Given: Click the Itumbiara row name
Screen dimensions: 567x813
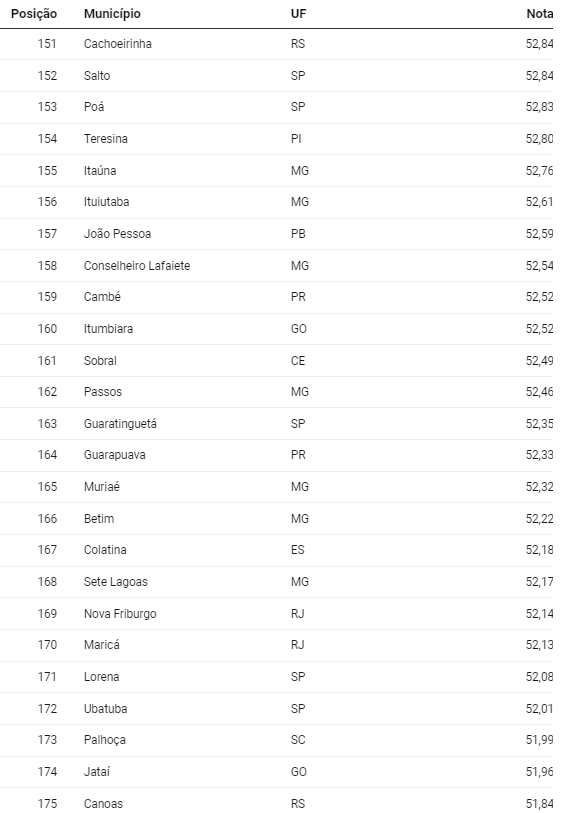Looking at the screenshot, I should 108,329.
